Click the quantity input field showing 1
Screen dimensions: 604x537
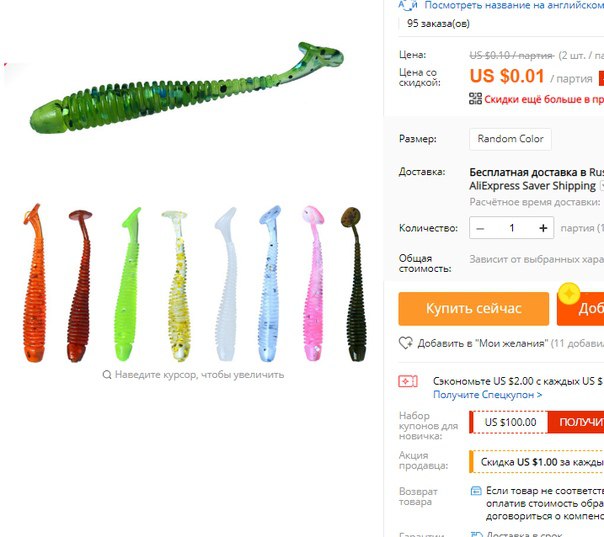(x=512, y=228)
